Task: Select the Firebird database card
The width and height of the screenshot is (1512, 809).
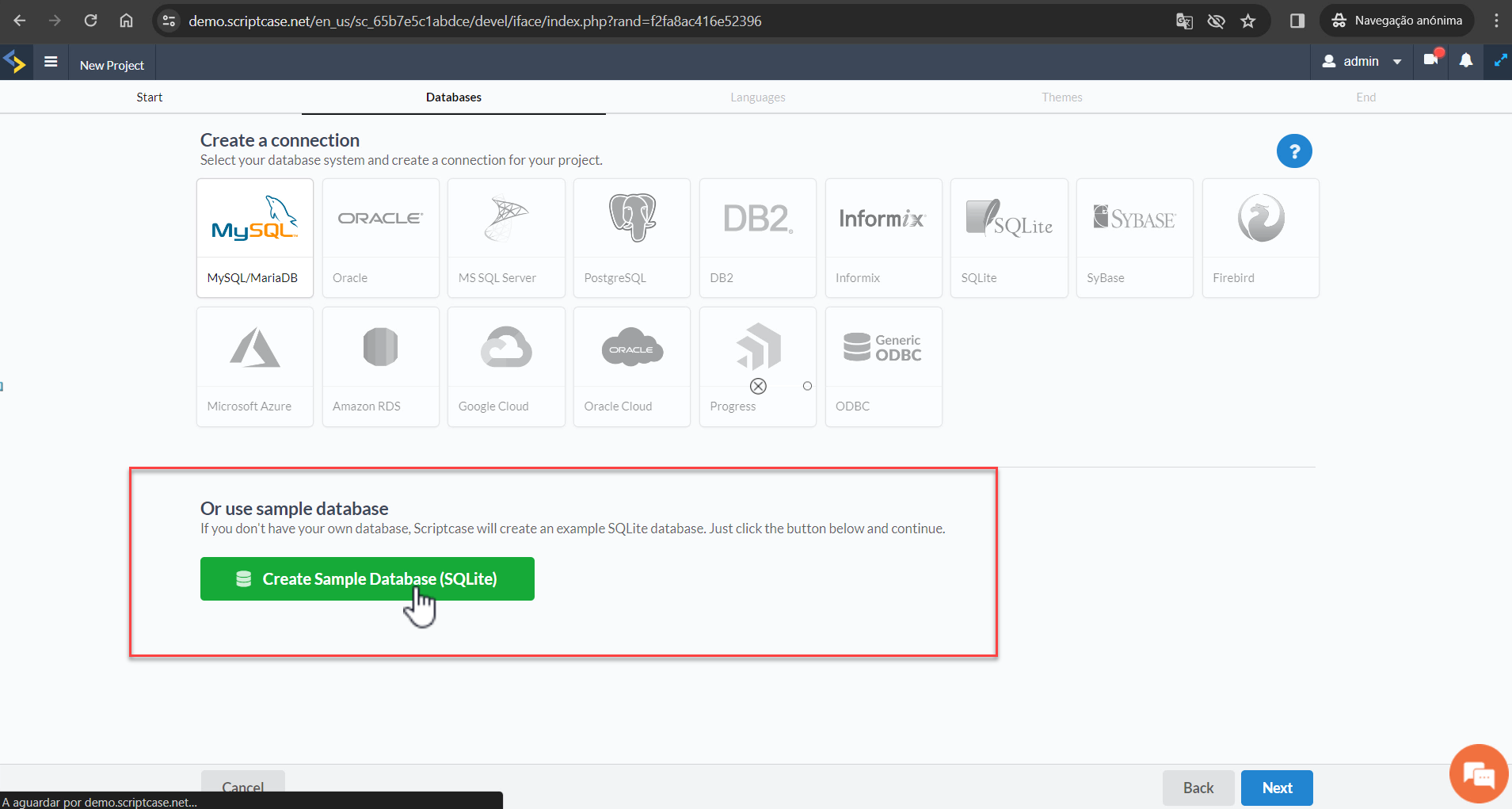Action: pyautogui.click(x=1261, y=238)
